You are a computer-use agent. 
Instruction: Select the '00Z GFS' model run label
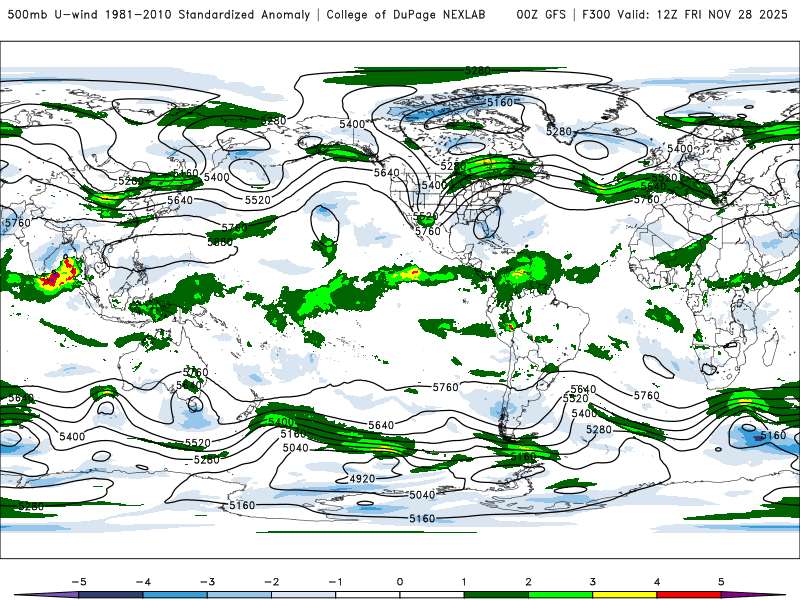pos(541,14)
